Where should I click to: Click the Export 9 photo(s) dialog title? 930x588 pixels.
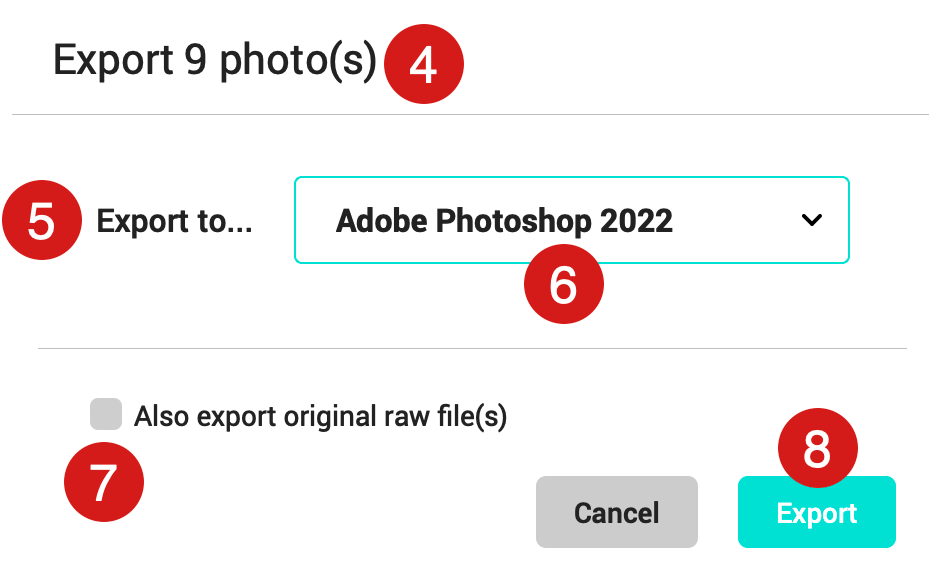coord(215,61)
